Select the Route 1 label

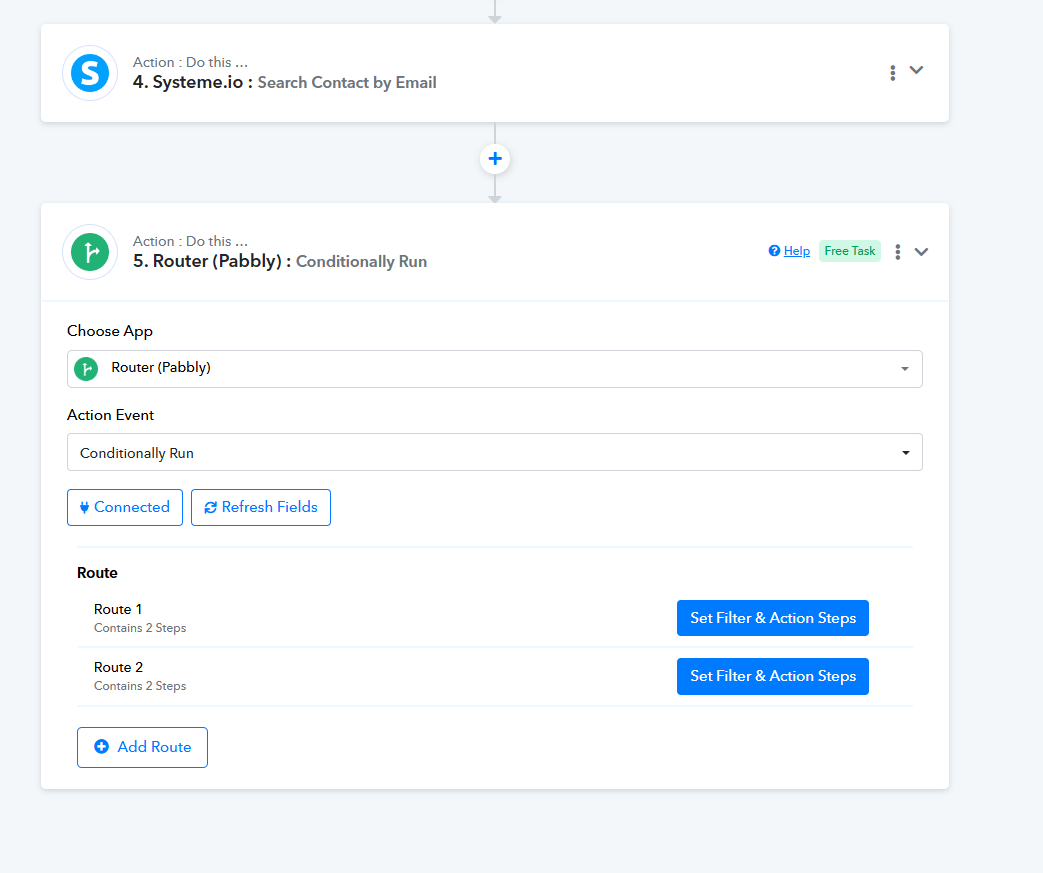118,610
